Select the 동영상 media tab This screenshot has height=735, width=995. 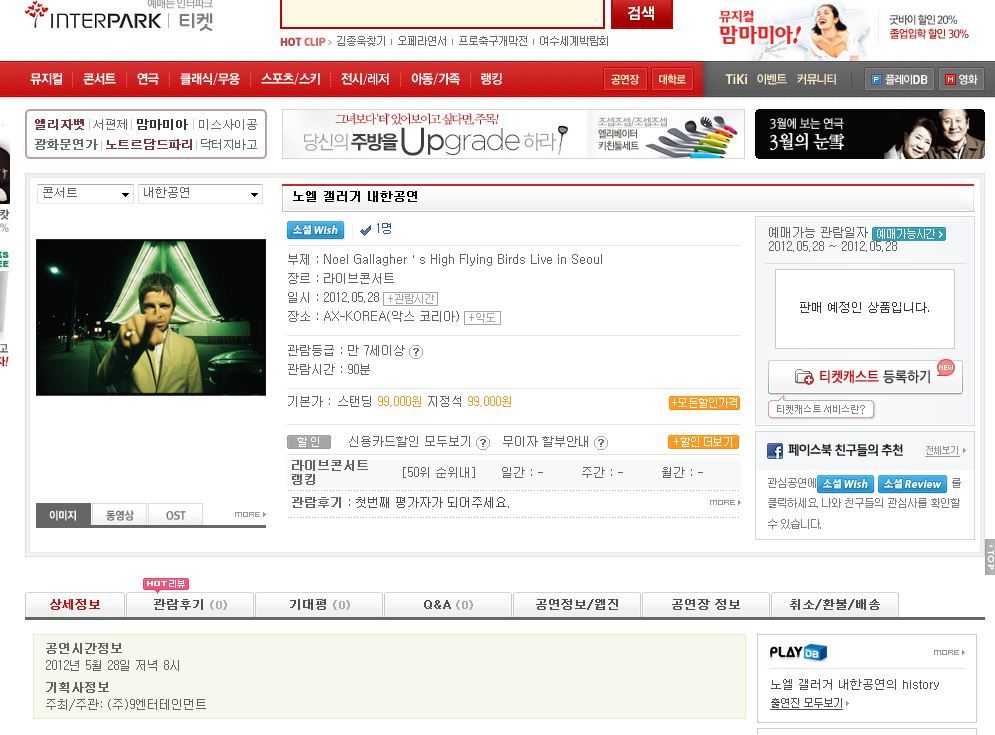pyautogui.click(x=119, y=515)
